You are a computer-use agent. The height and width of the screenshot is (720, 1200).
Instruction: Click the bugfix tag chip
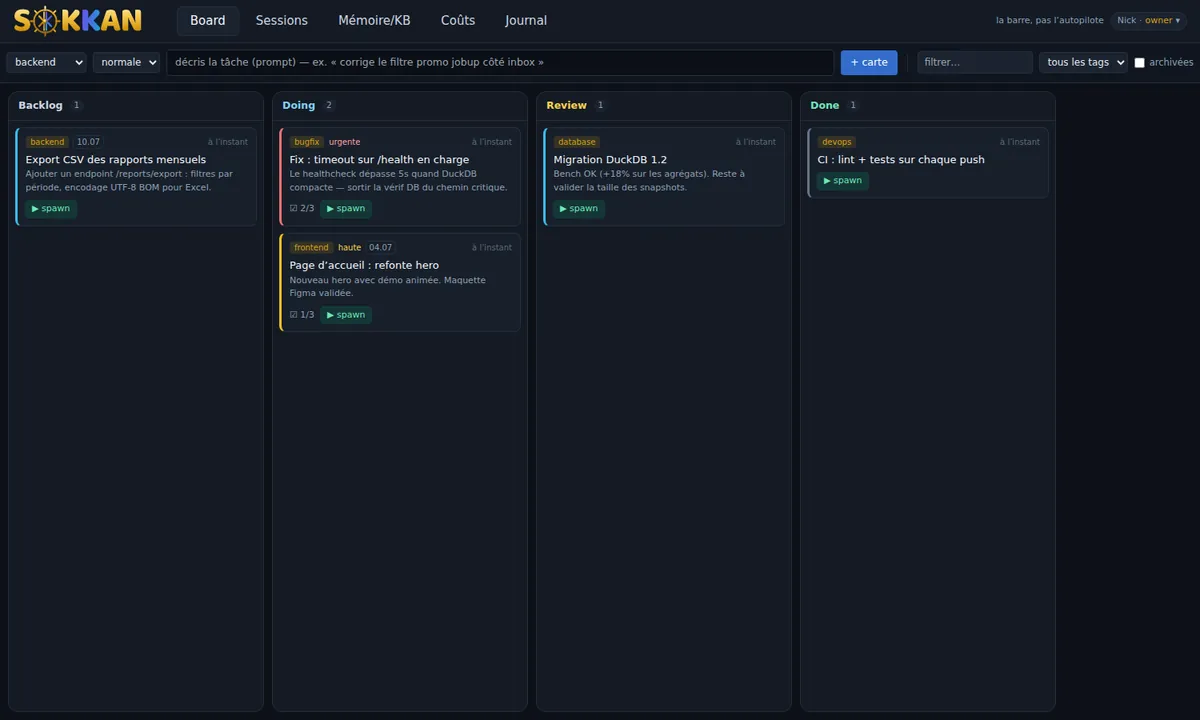coord(307,142)
